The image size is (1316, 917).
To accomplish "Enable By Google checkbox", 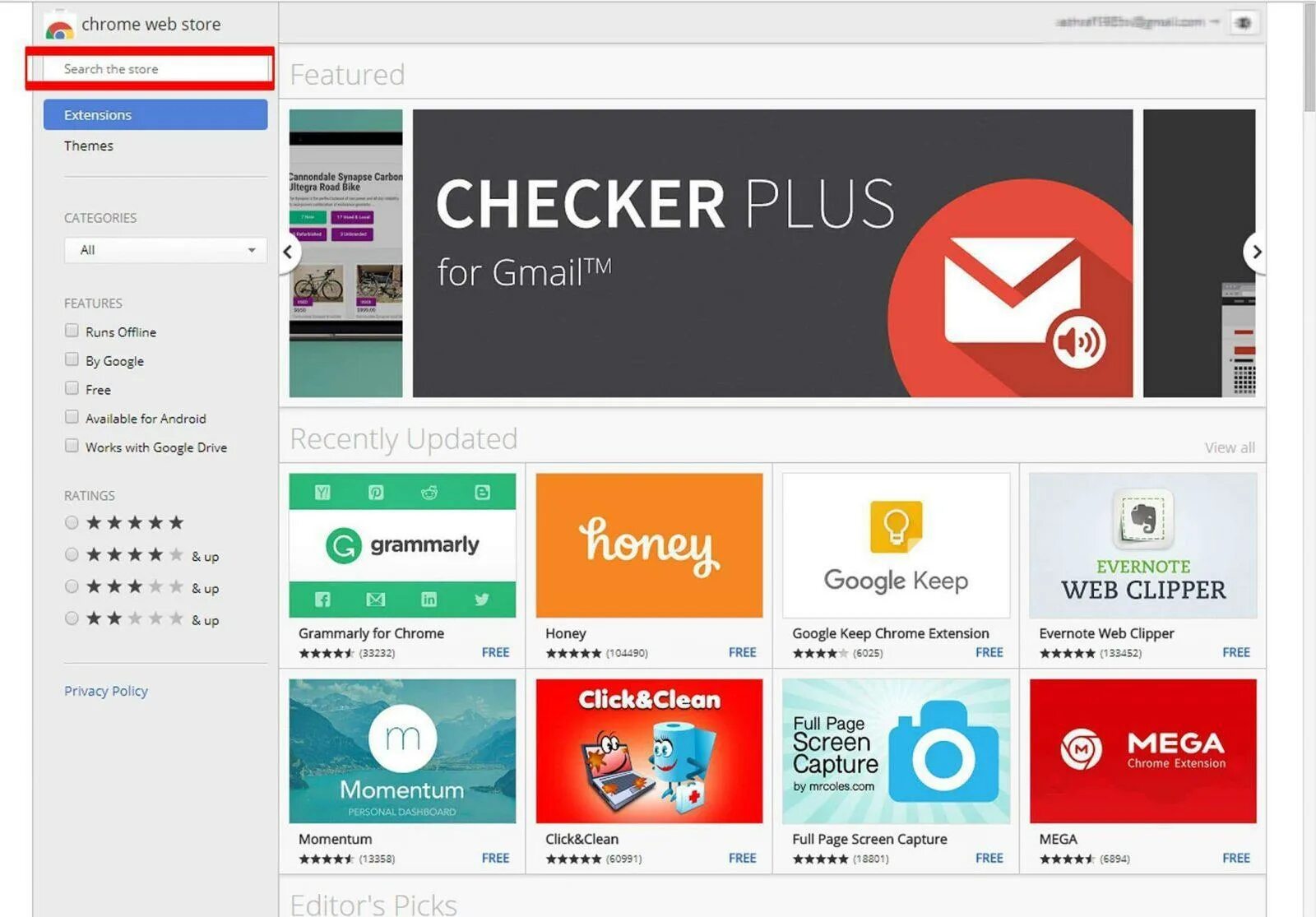I will tap(72, 359).
